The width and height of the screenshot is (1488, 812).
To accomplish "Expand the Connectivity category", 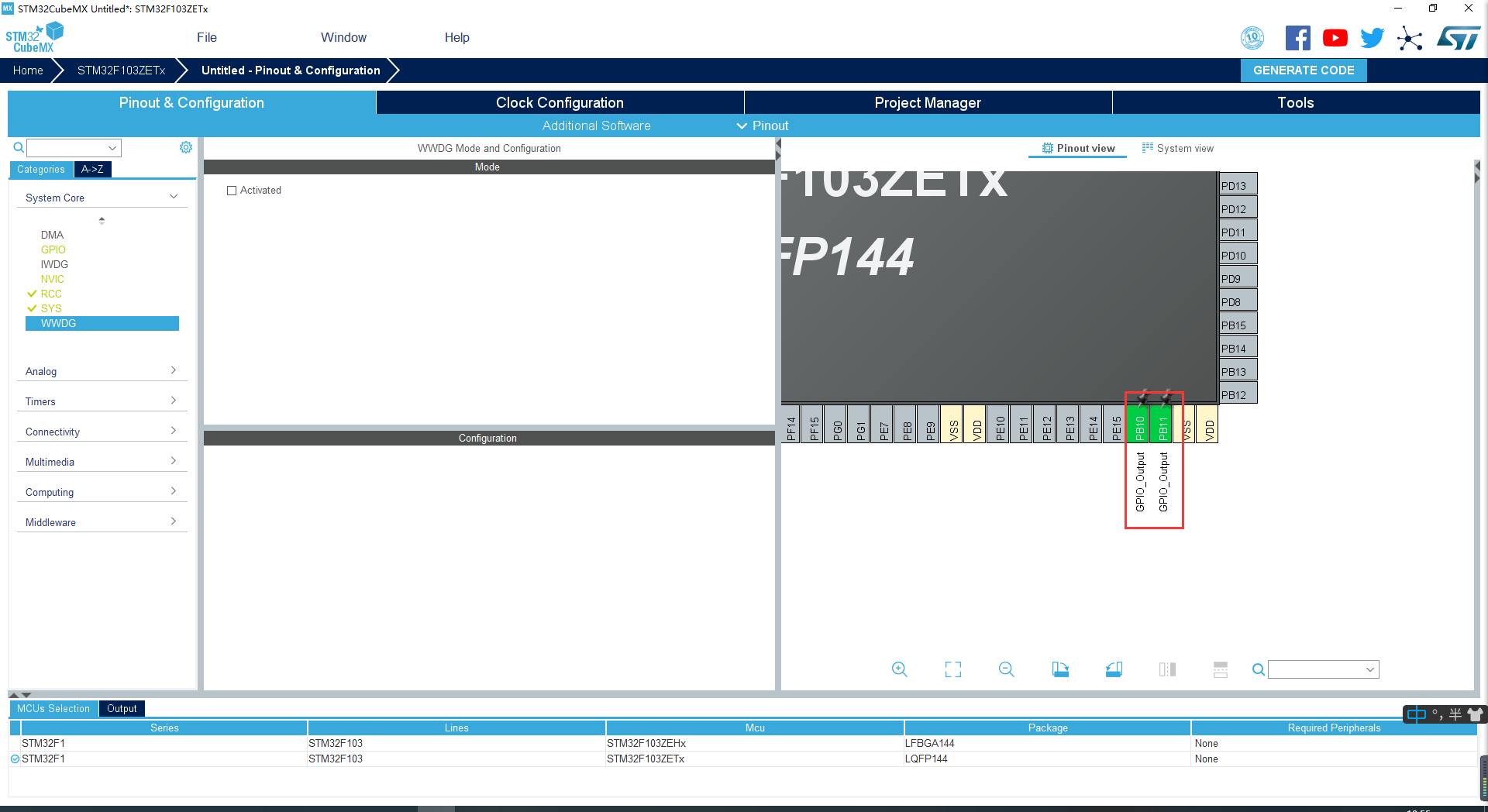I will [x=102, y=432].
